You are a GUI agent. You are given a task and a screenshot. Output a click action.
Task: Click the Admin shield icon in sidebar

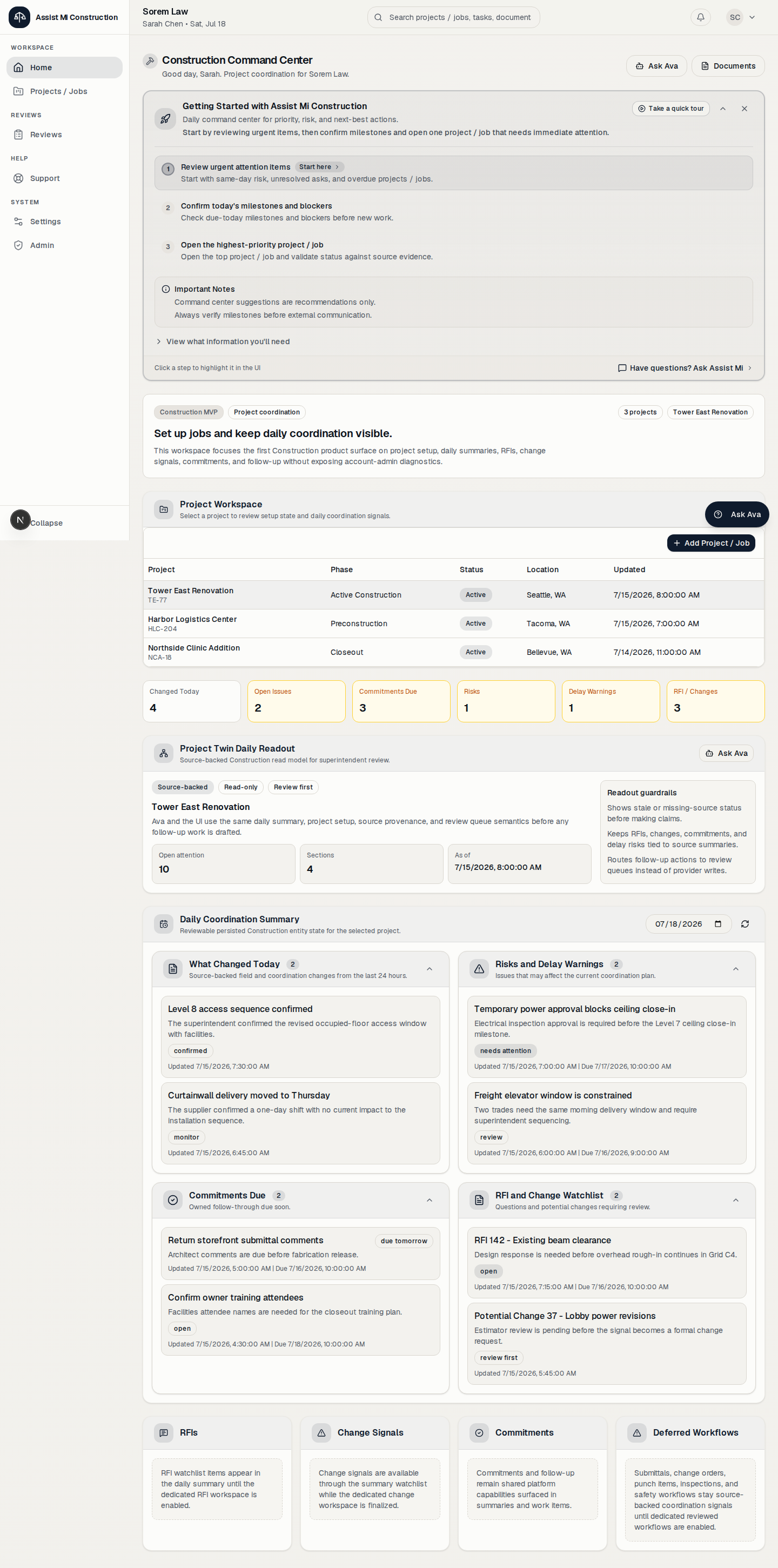(x=18, y=245)
